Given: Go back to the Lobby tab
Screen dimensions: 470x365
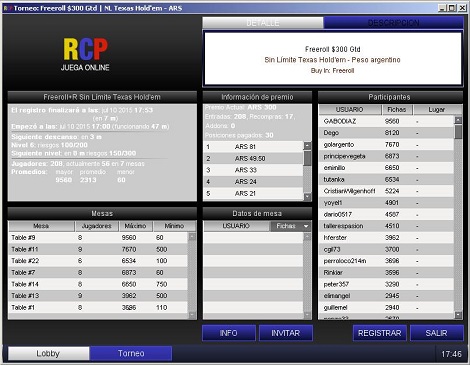Looking at the screenshot, I should (x=49, y=353).
